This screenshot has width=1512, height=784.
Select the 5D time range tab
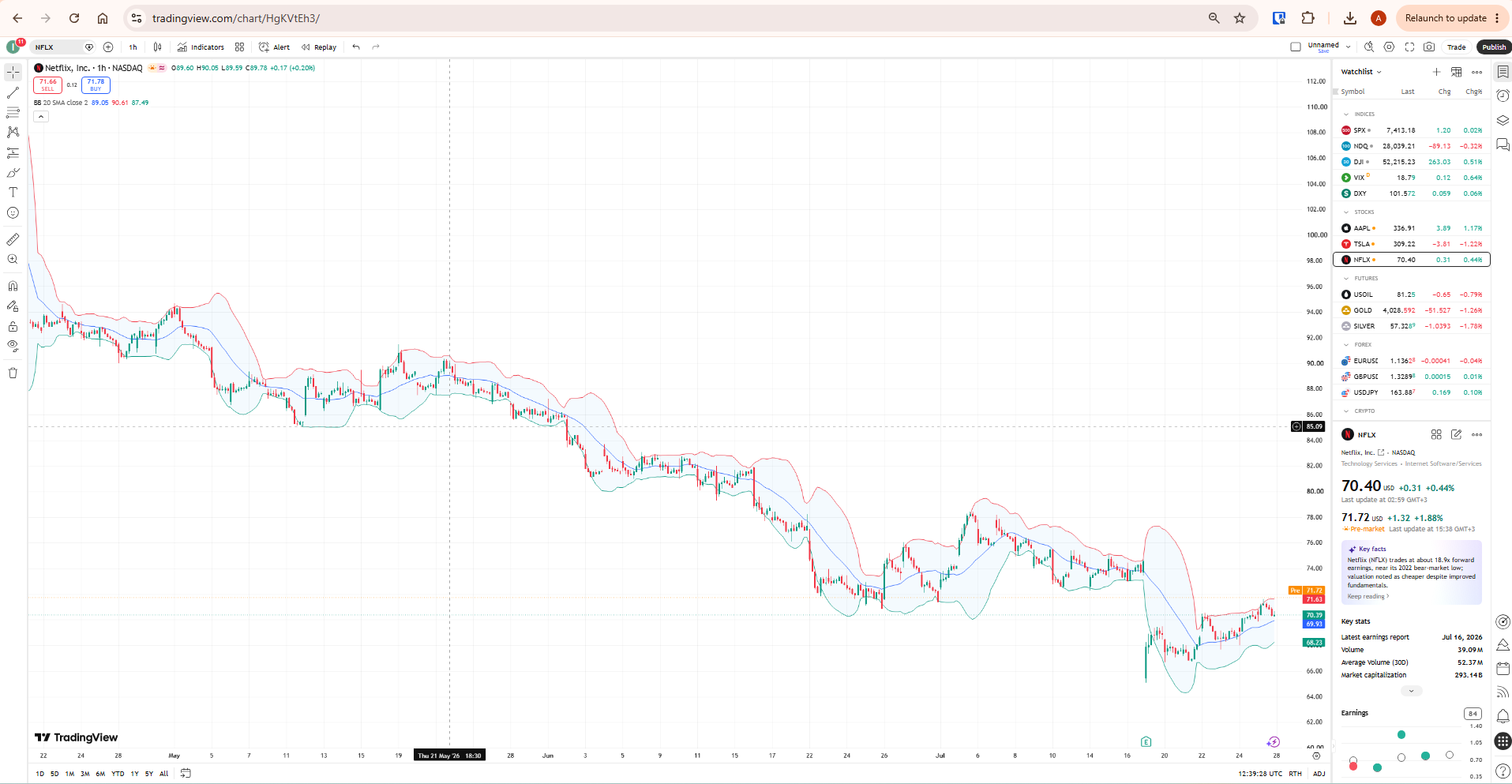point(54,774)
